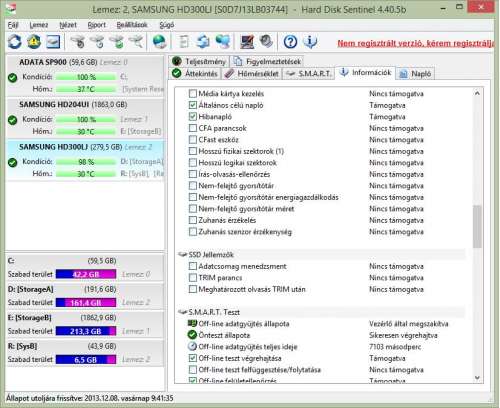Click the Off-line adatgyűjtés állapota chip icon
The height and width of the screenshot is (408, 500).
192,323
